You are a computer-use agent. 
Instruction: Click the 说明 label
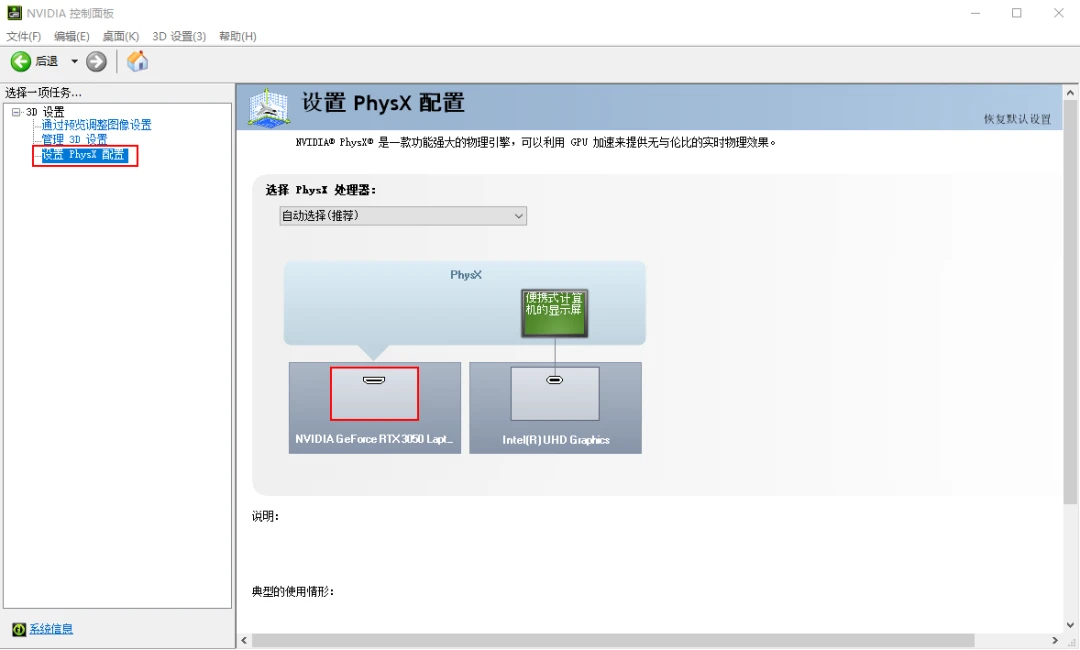265,516
